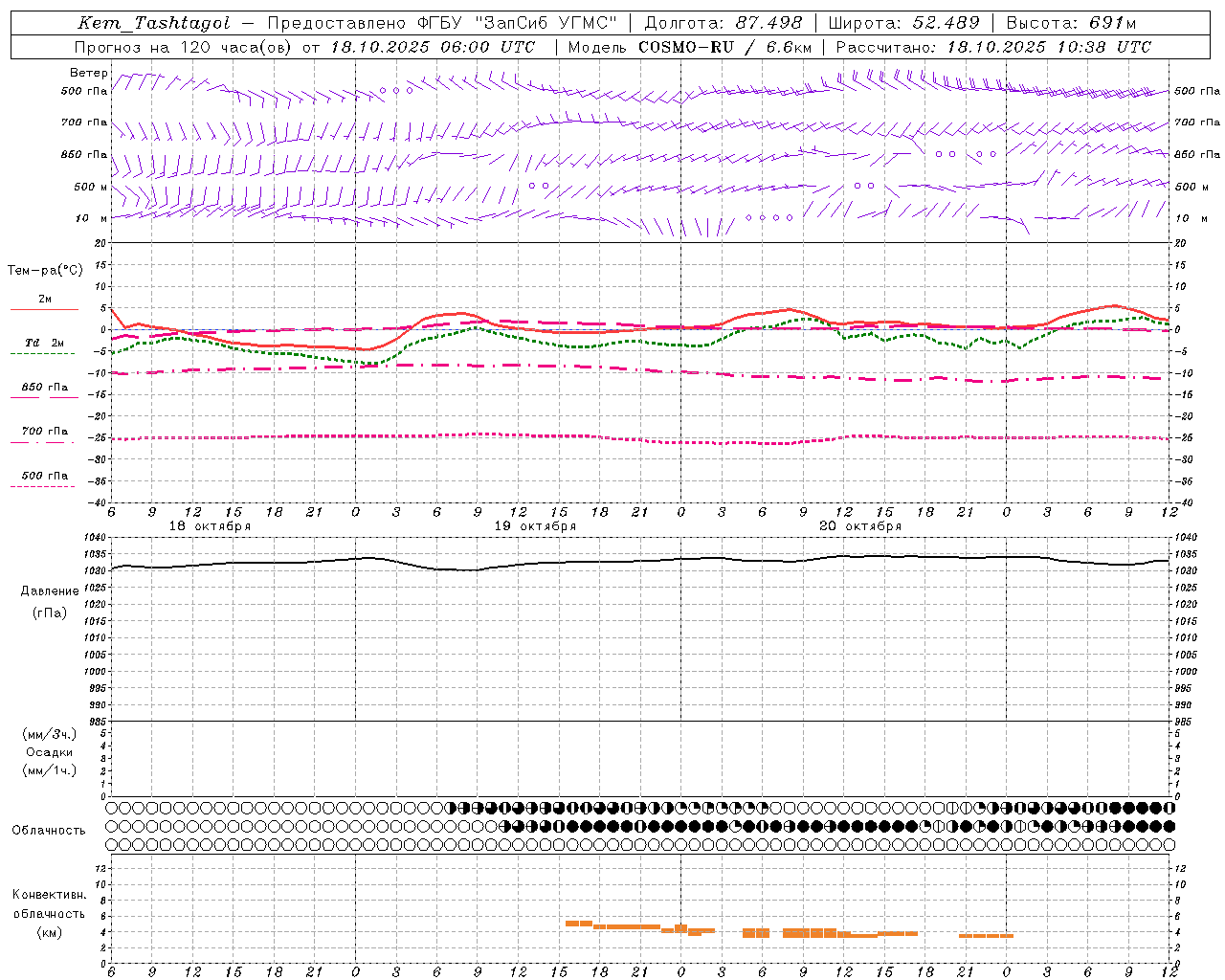Click the Высота: 691м header value
This screenshot has width=1225, height=980.
coord(1072,23)
